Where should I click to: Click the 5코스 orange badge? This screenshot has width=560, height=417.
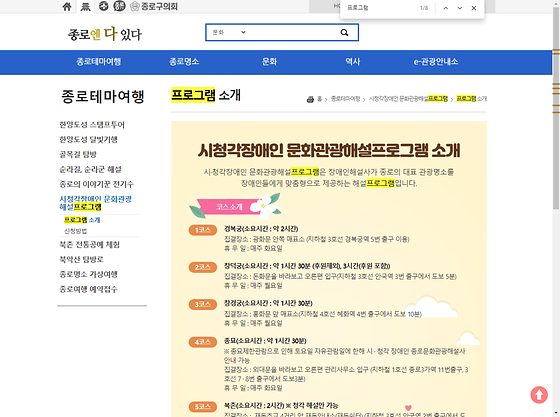click(x=202, y=407)
